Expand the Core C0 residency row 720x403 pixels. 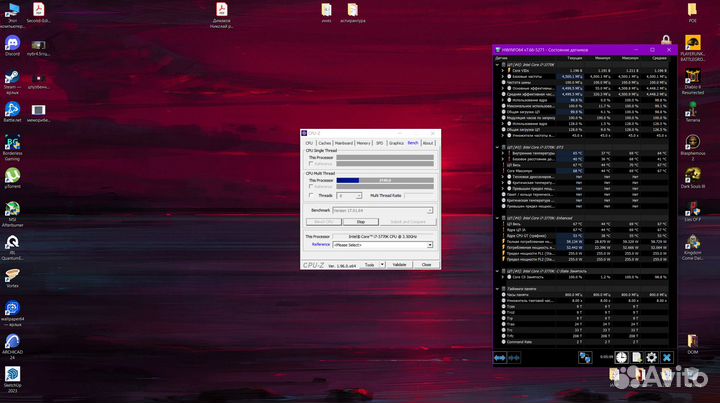(503, 277)
